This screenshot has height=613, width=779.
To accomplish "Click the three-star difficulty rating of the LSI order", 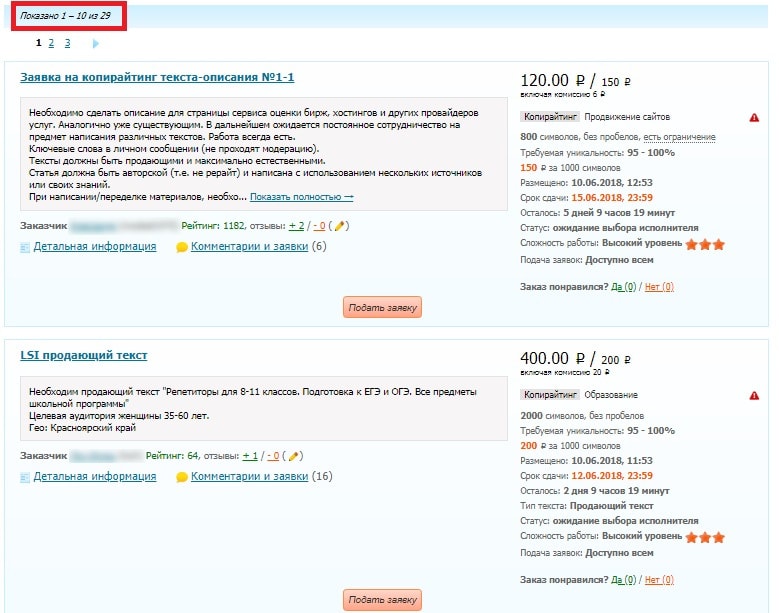I will [705, 537].
